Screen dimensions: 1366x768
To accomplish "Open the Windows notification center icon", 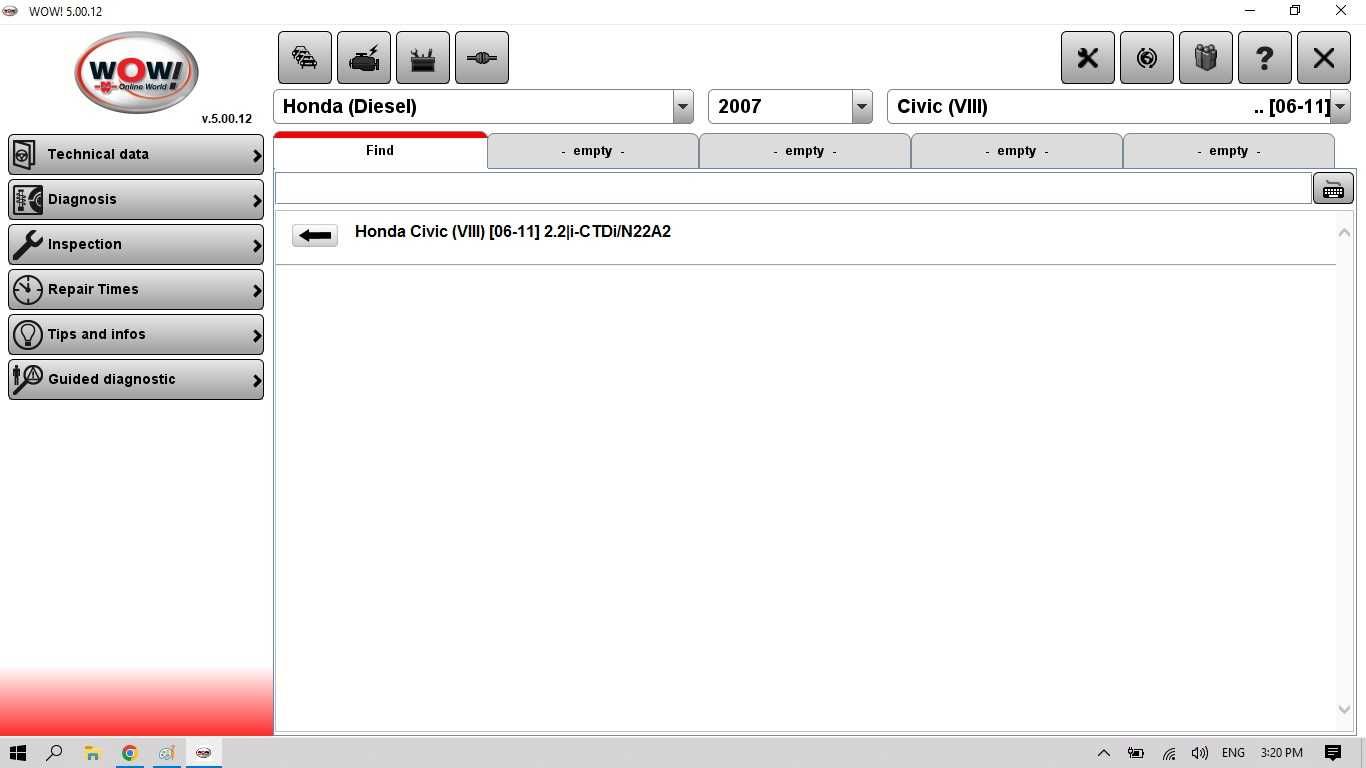I will pyautogui.click(x=1333, y=753).
